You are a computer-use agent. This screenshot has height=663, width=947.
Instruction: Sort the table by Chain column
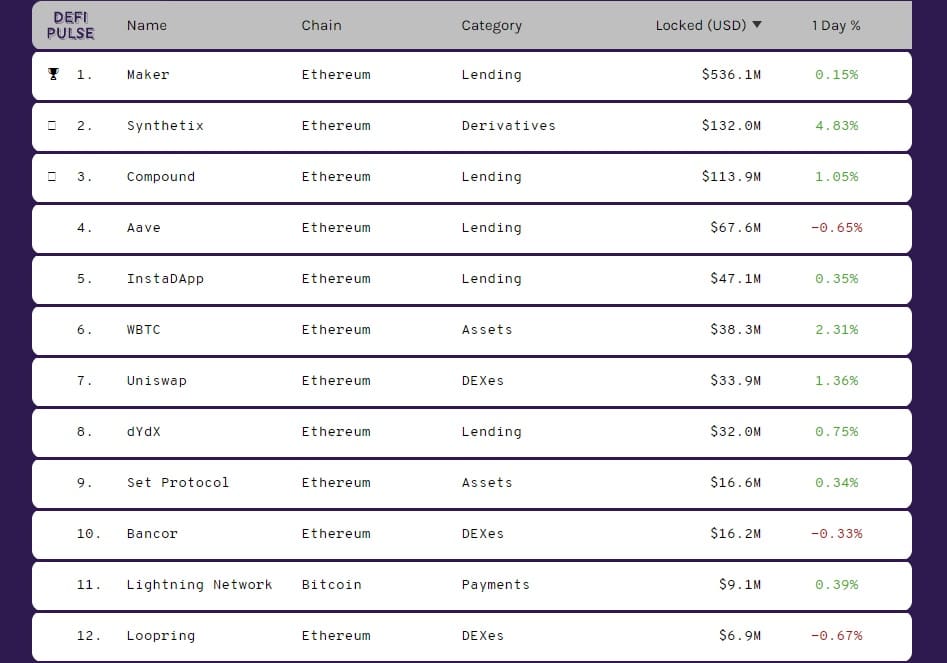click(321, 25)
